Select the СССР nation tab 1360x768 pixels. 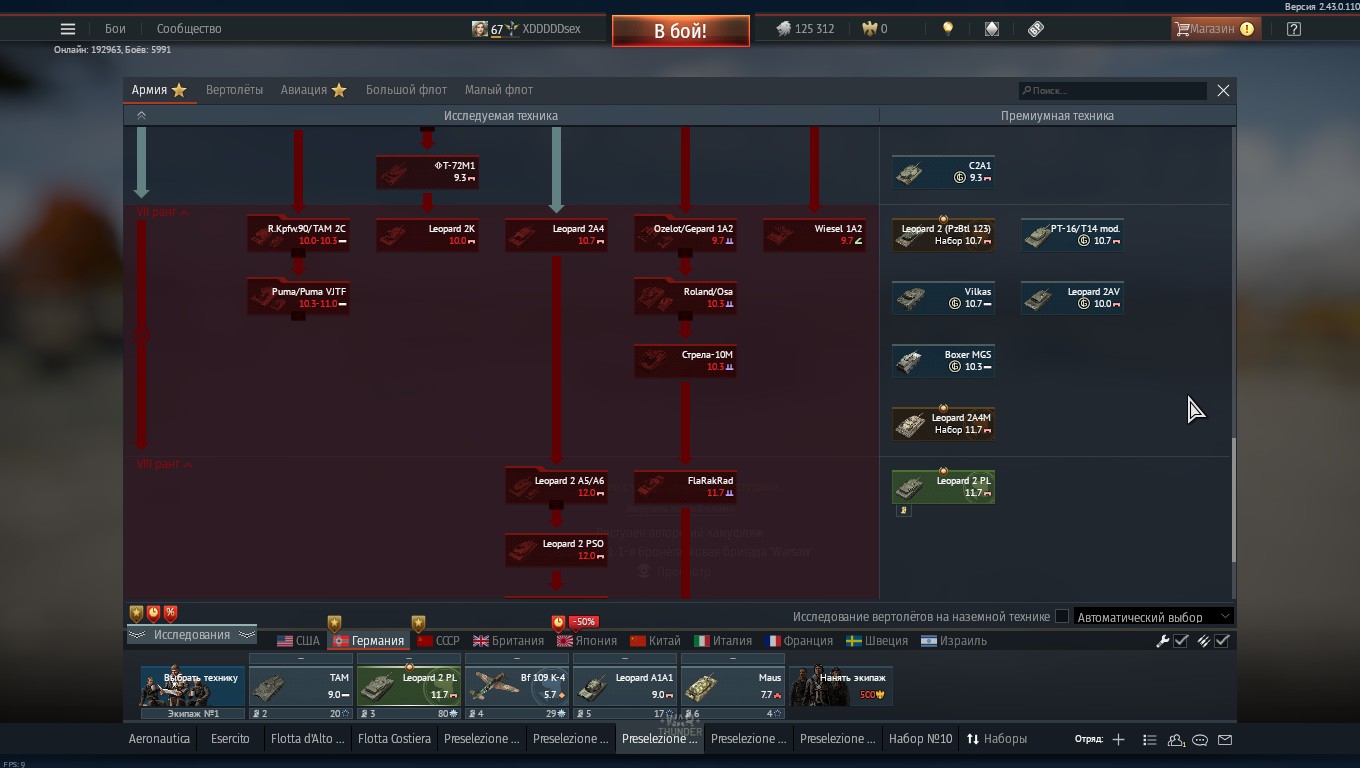438,641
